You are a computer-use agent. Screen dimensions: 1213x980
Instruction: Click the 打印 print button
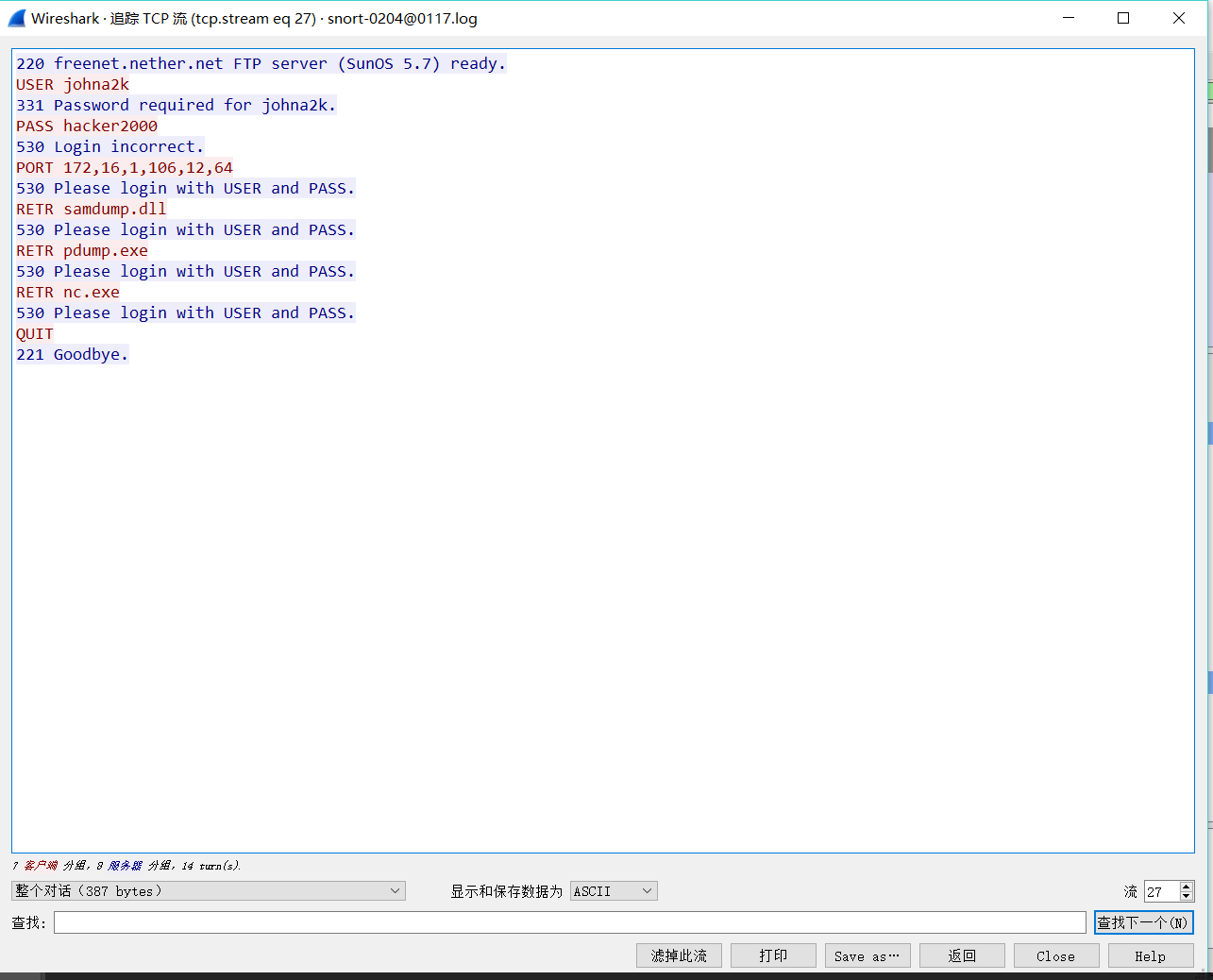click(773, 955)
